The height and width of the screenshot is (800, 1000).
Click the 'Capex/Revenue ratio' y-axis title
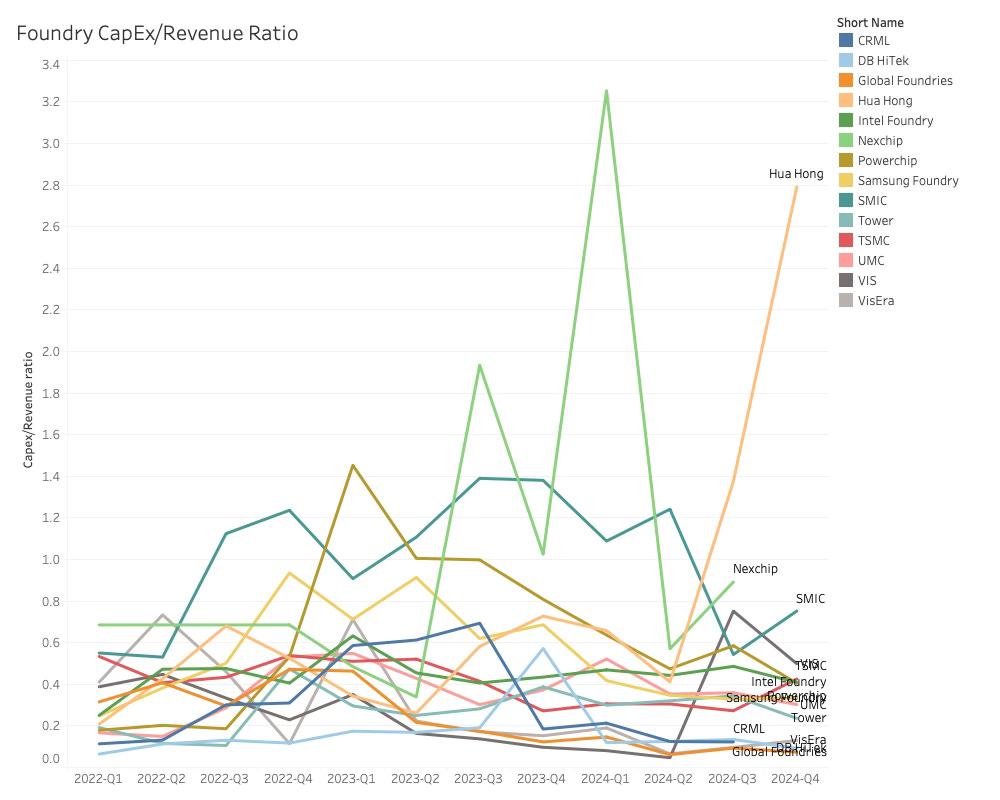[x=28, y=410]
